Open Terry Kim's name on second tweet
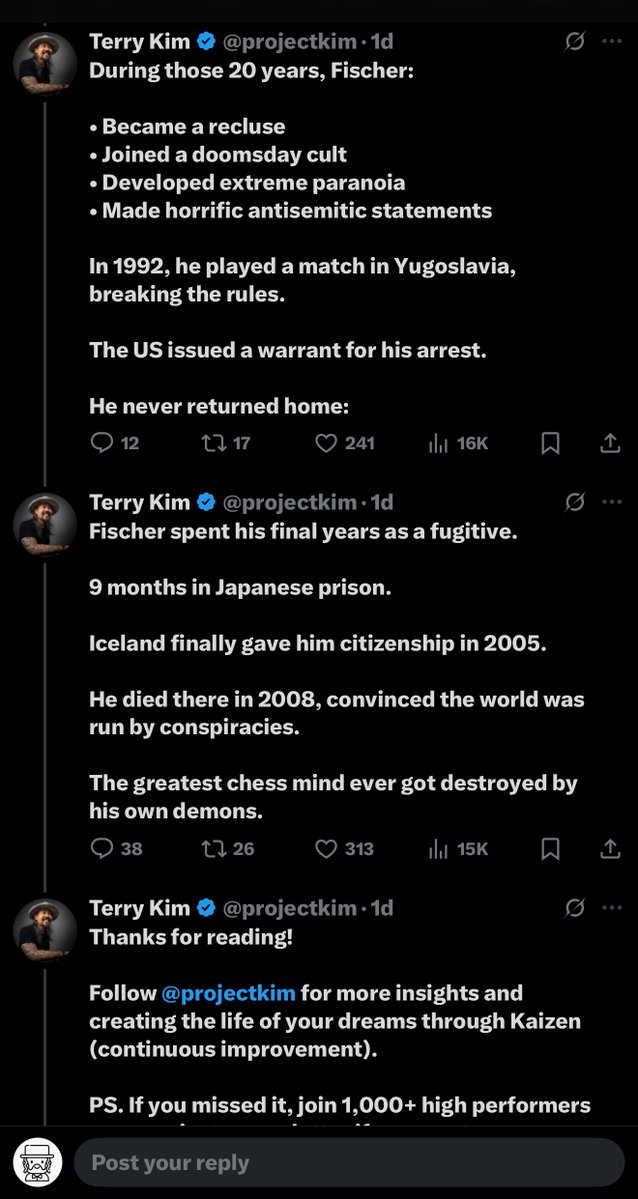638x1199 pixels. click(139, 502)
